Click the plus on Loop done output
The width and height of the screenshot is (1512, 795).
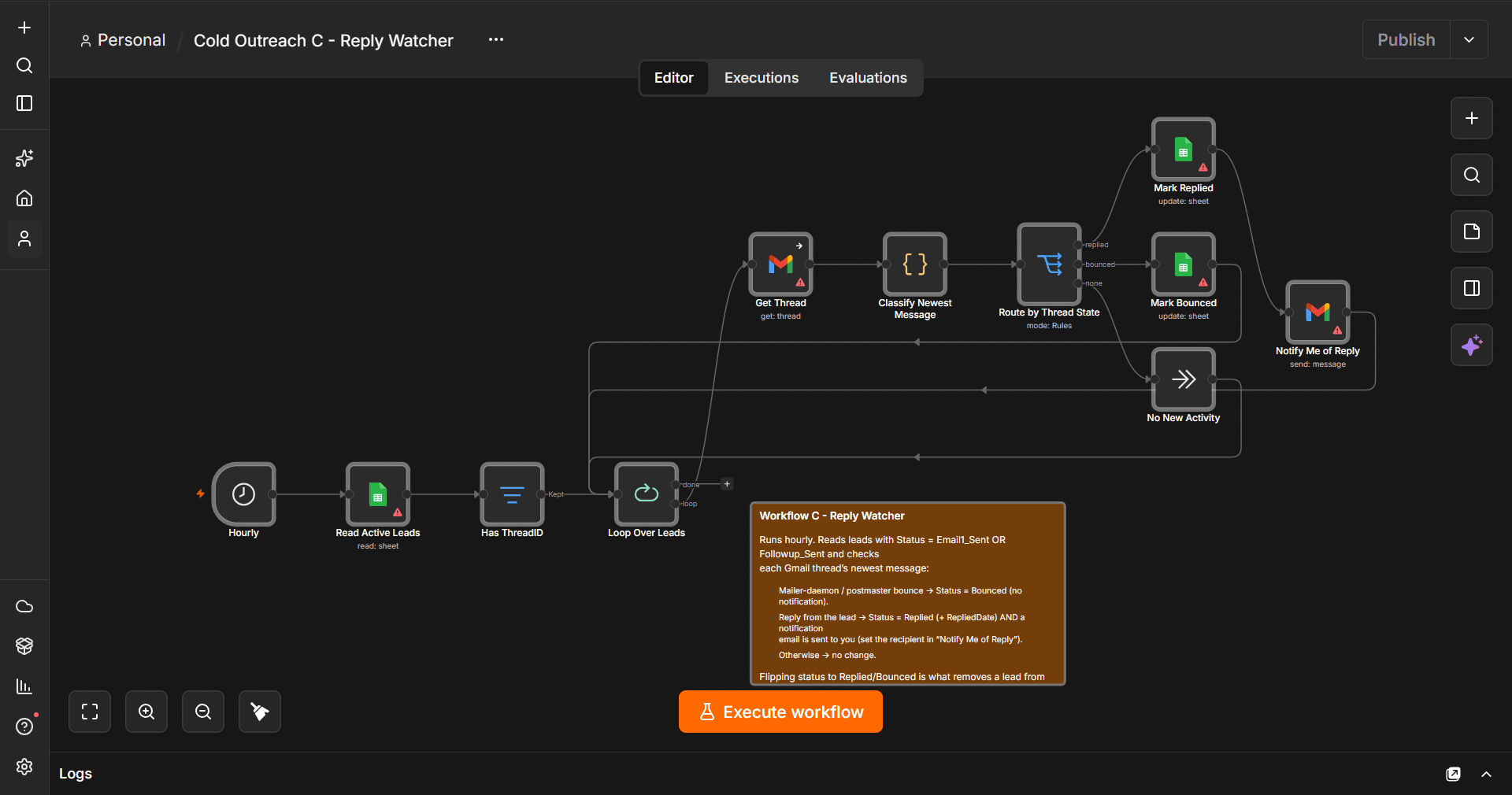(727, 484)
